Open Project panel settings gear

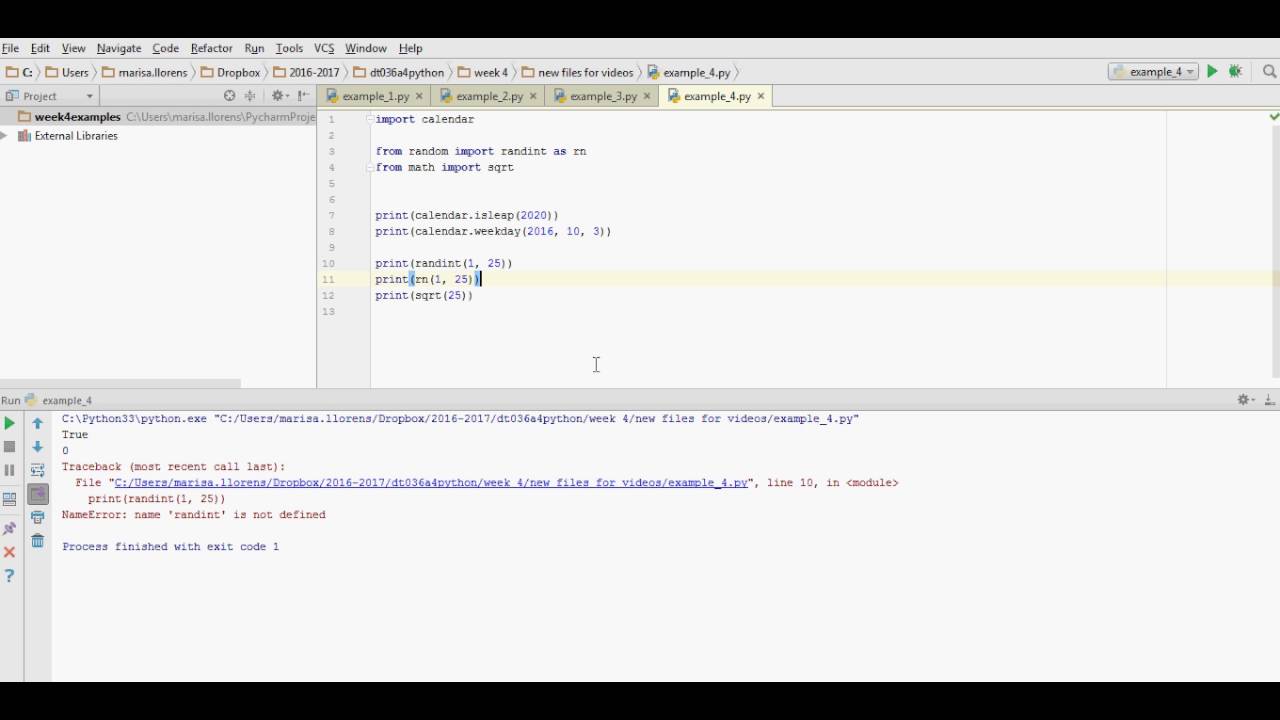point(279,96)
